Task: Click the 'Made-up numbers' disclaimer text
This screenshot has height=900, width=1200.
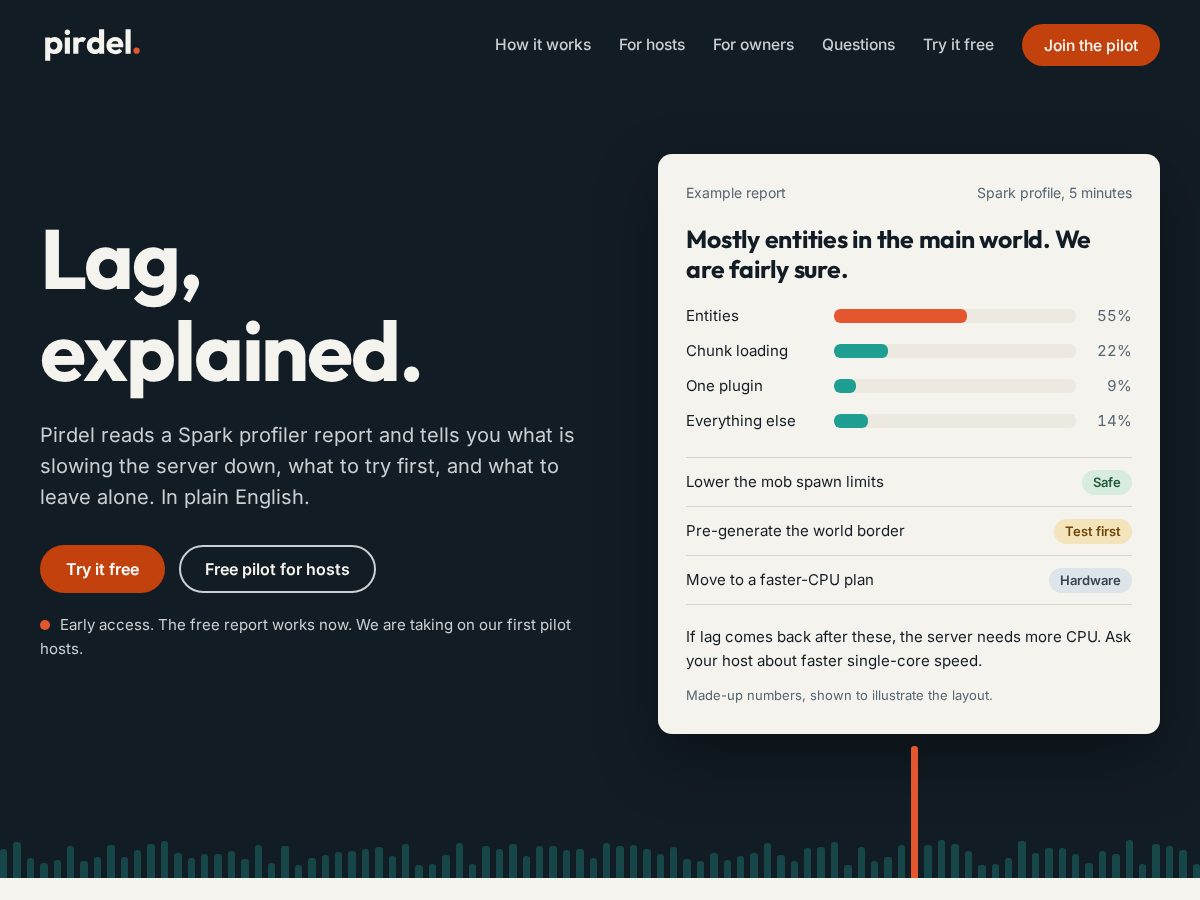Action: point(839,695)
